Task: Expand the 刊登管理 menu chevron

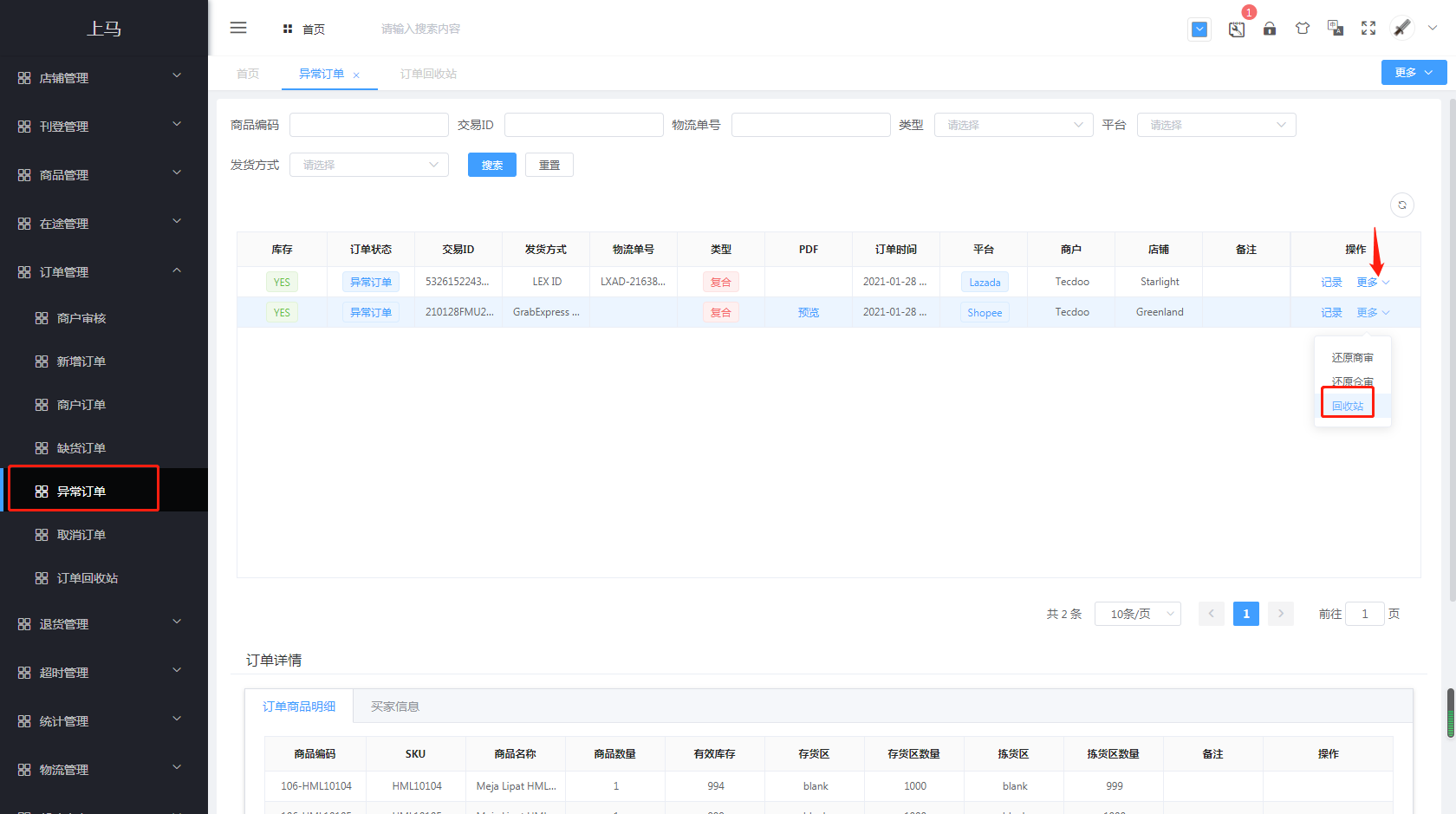Action: click(x=177, y=124)
